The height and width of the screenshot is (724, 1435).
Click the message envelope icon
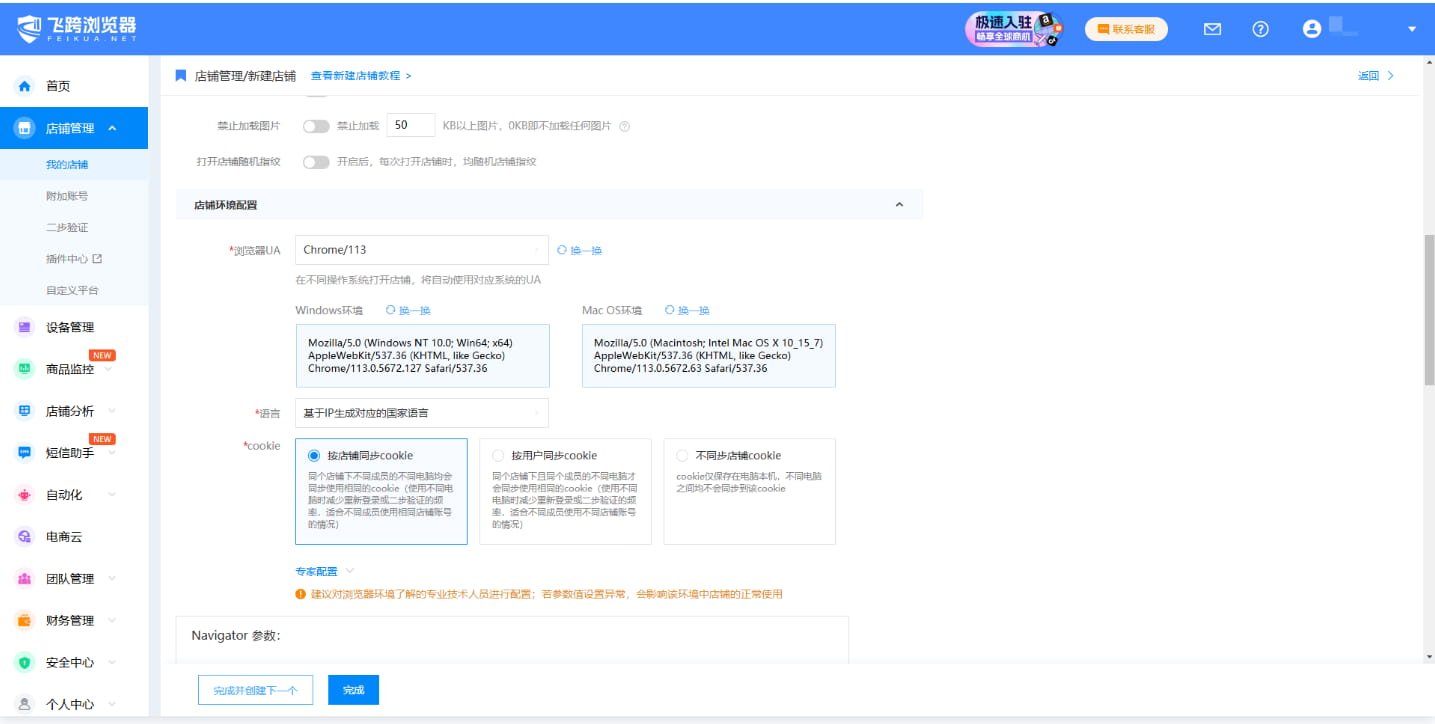tap(1212, 29)
